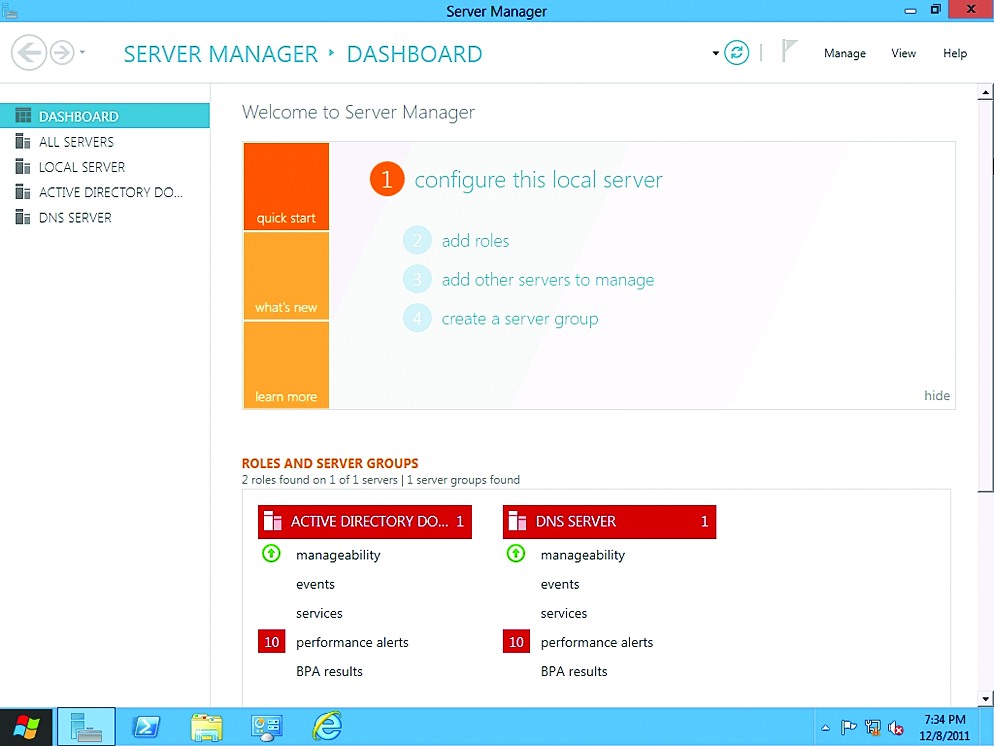Select the quick start tile
The height and width of the screenshot is (746, 994).
coord(286,186)
